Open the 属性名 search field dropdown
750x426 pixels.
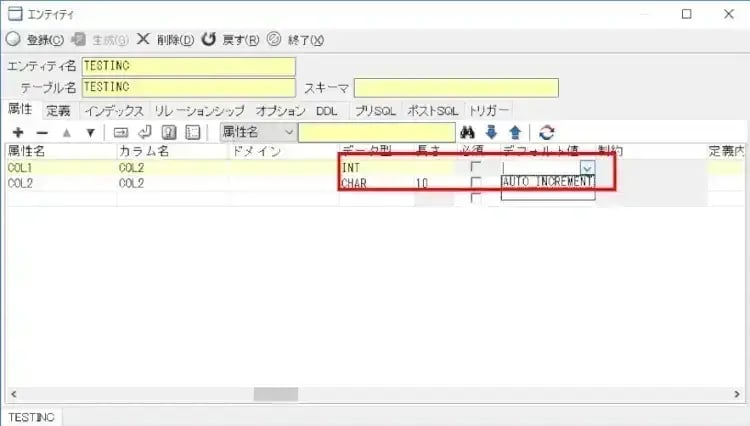(289, 132)
